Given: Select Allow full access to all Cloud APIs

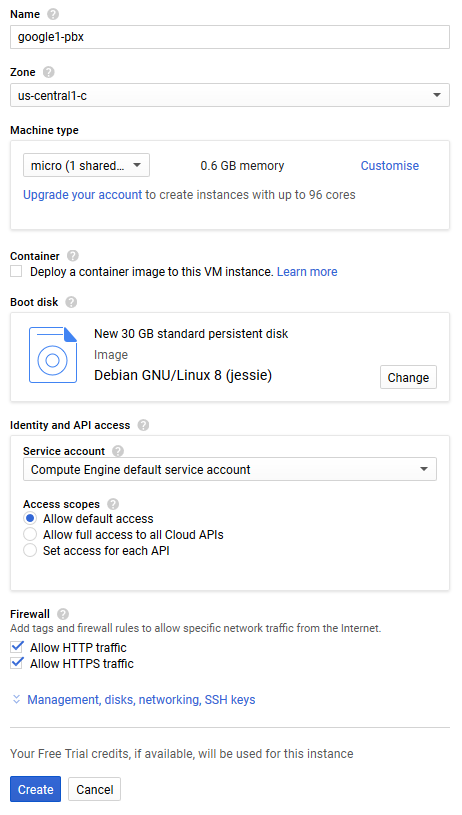Looking at the screenshot, I should (x=30, y=534).
